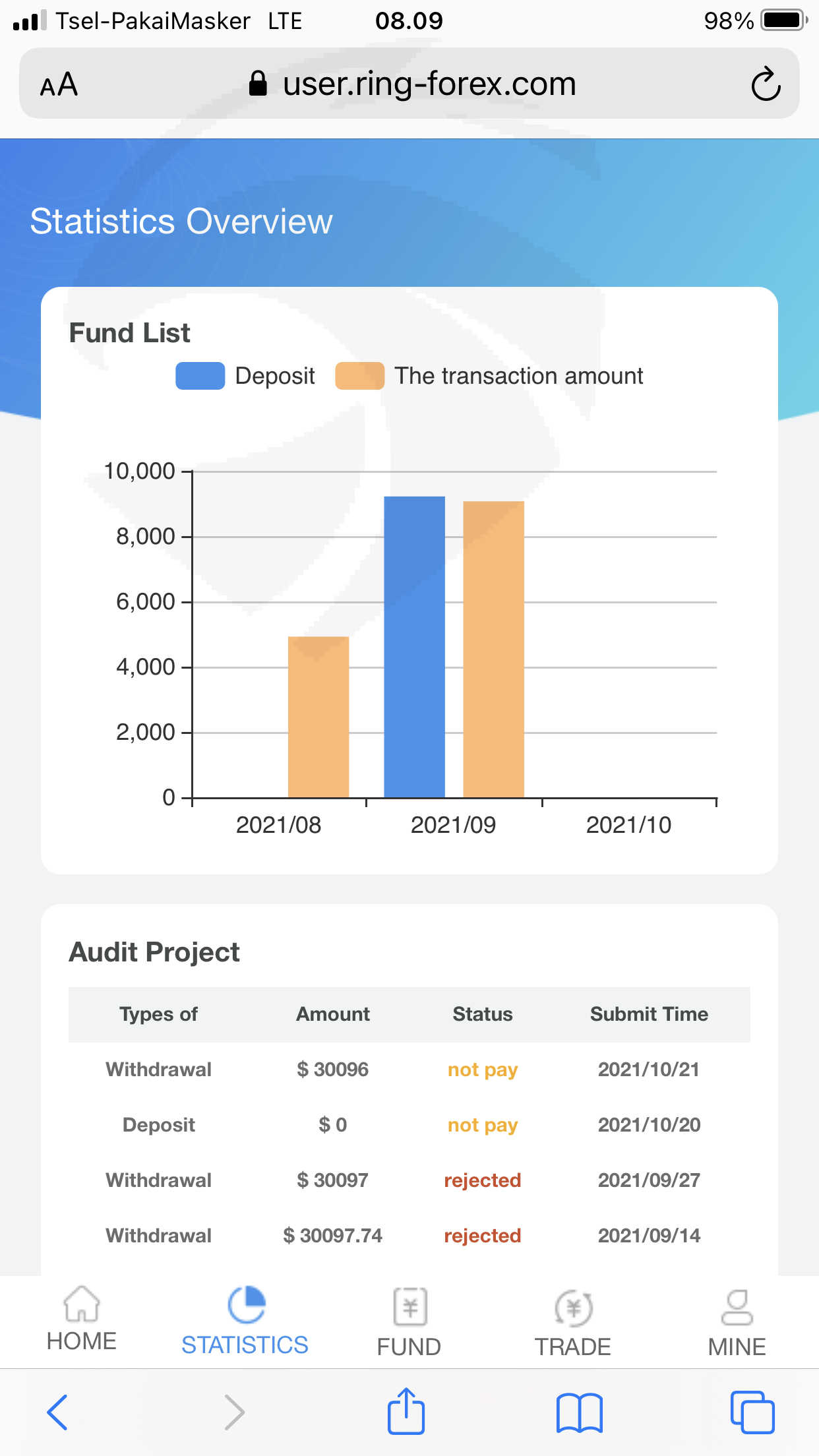This screenshot has height=1456, width=819.
Task: Go to the HOME tab
Action: (x=81, y=1319)
